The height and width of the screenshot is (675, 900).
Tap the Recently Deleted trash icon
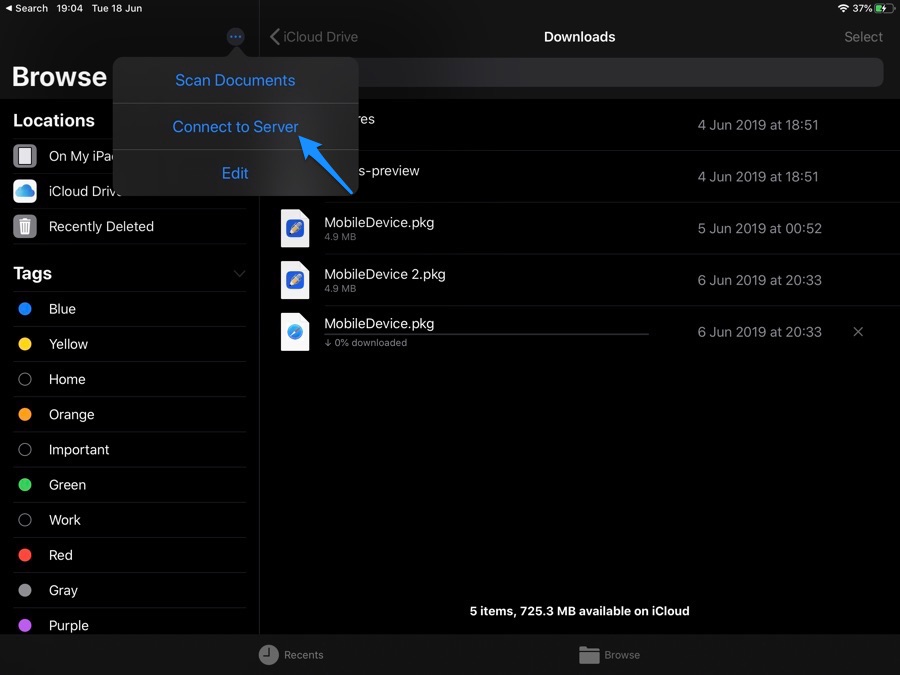25,226
